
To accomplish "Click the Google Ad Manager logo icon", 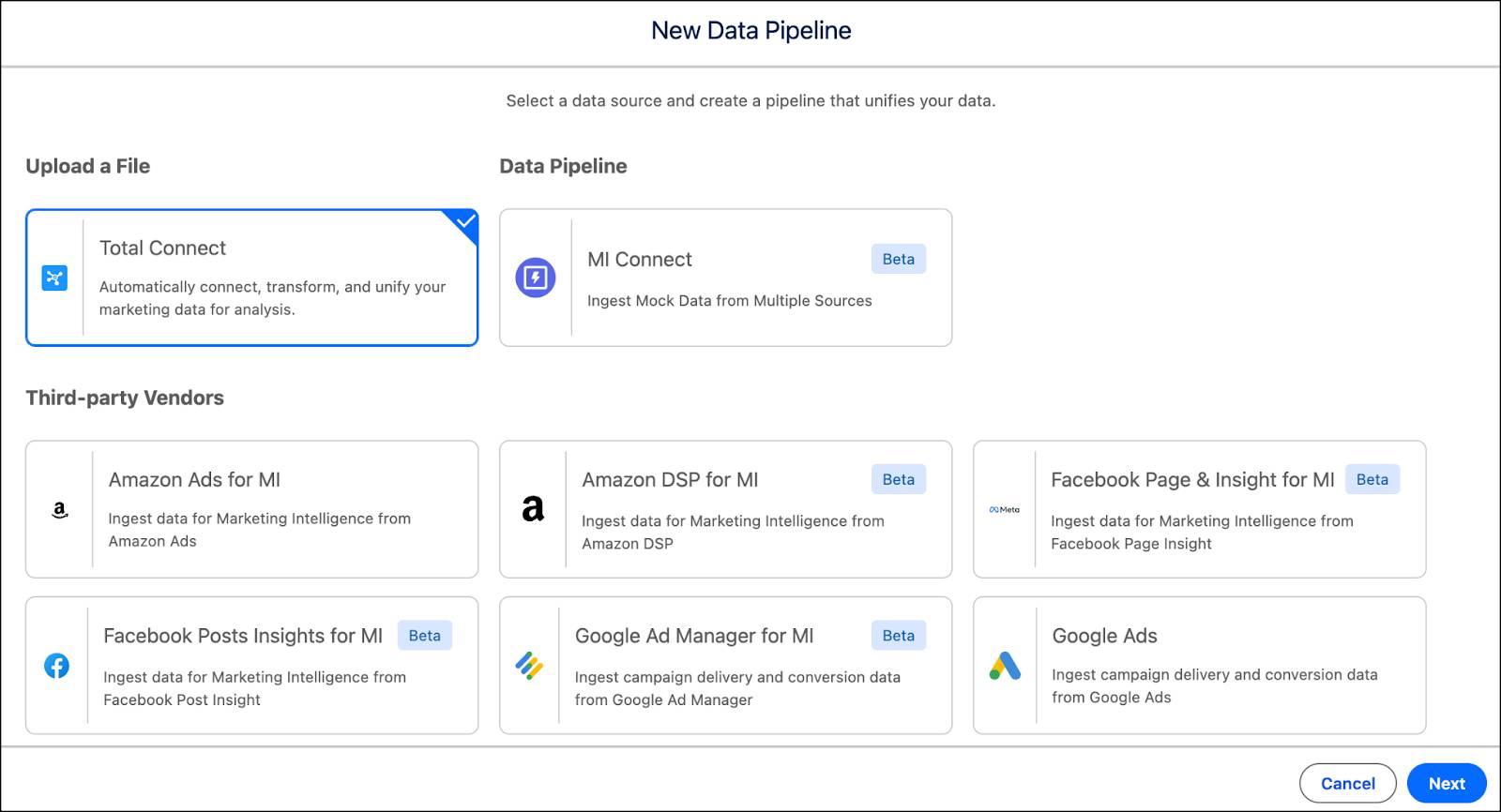I will [x=529, y=666].
